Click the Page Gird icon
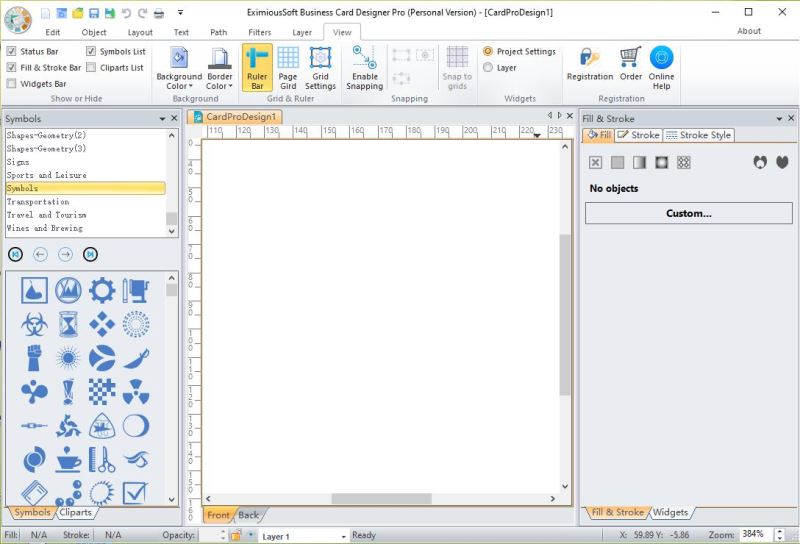Screen dimensions: 800x544 click(288, 67)
